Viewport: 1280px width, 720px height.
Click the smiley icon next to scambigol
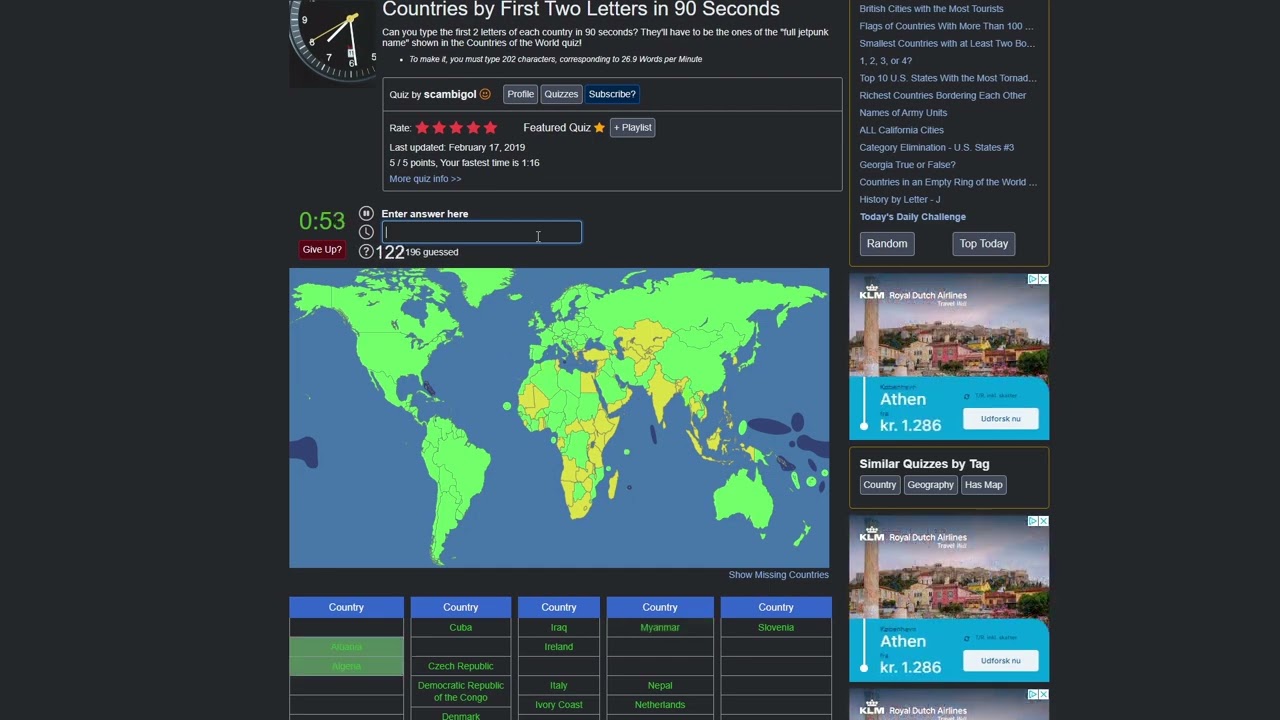coord(485,94)
